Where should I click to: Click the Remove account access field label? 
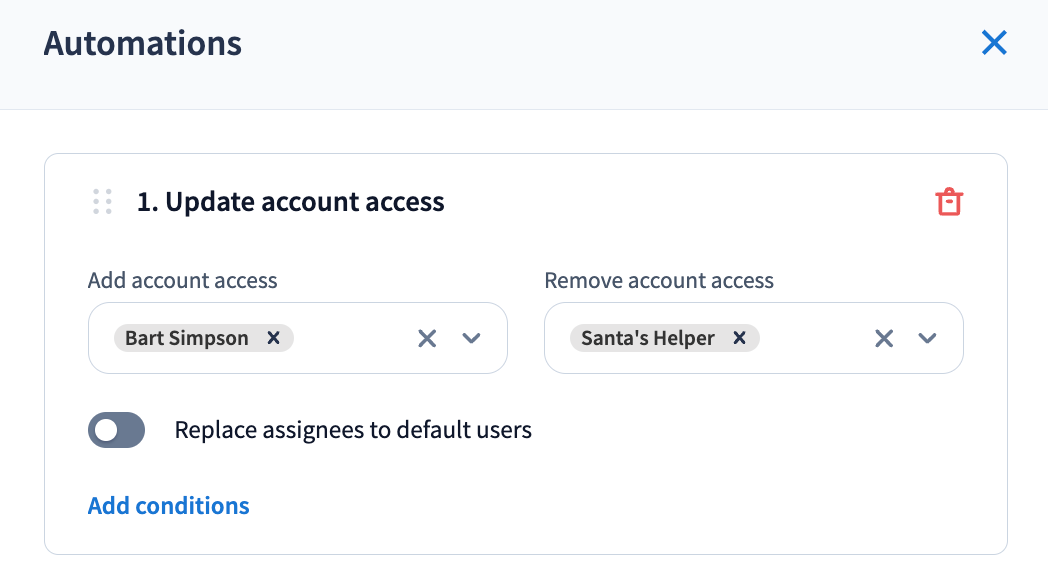click(x=659, y=280)
